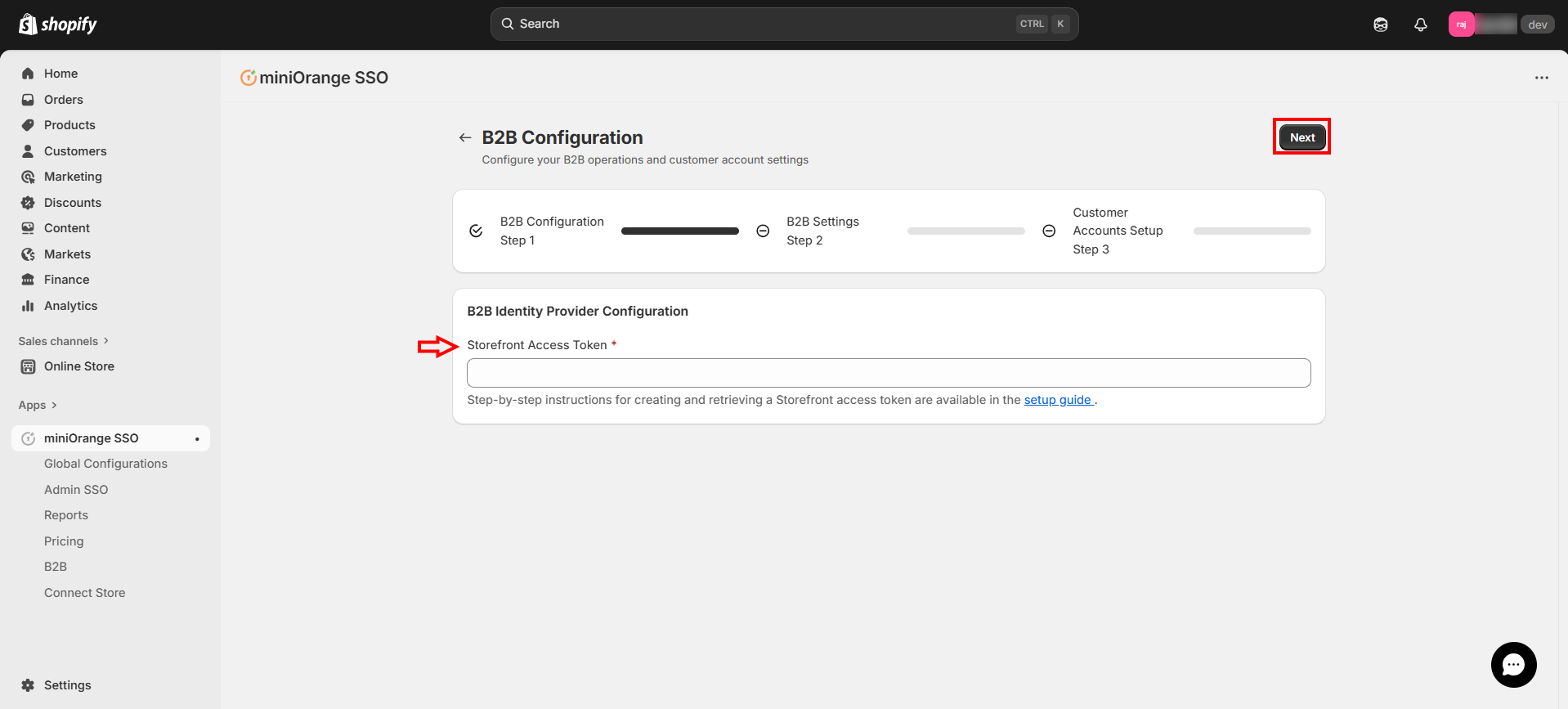Open the account menu labeled dev
This screenshot has height=709, width=1568.
click(x=1501, y=25)
